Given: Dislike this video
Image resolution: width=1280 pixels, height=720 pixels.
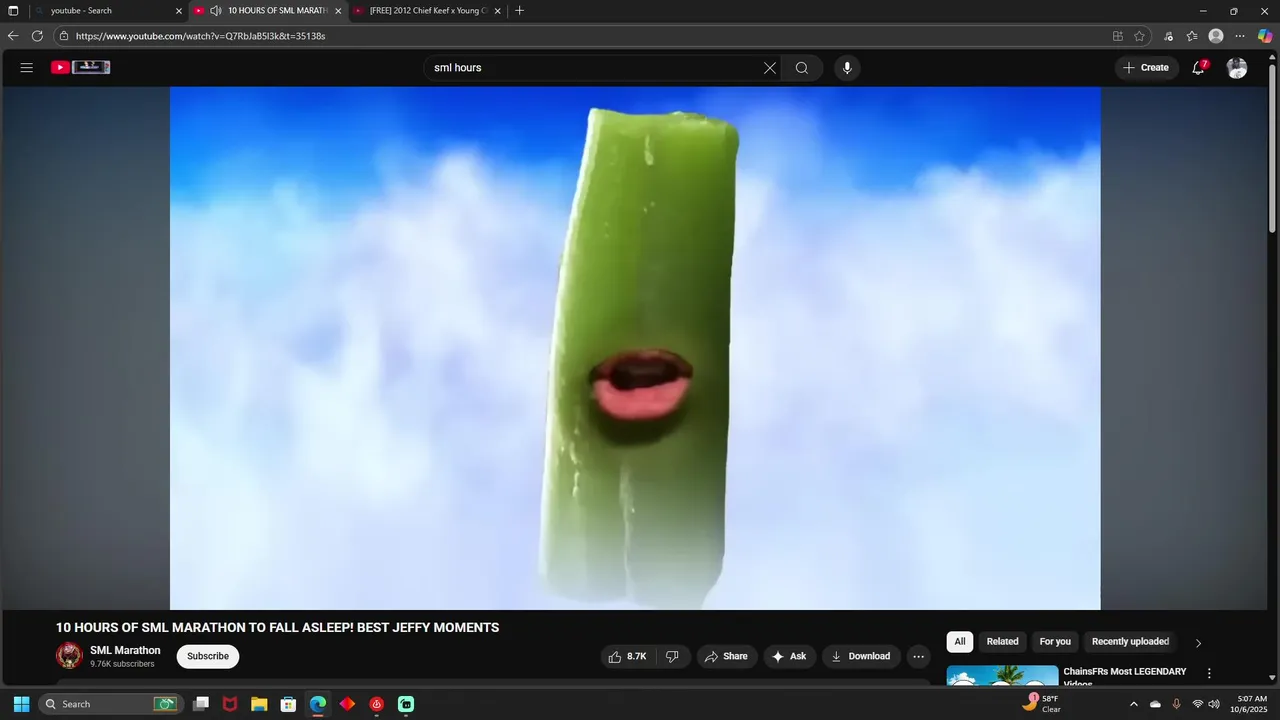Looking at the screenshot, I should (x=672, y=656).
